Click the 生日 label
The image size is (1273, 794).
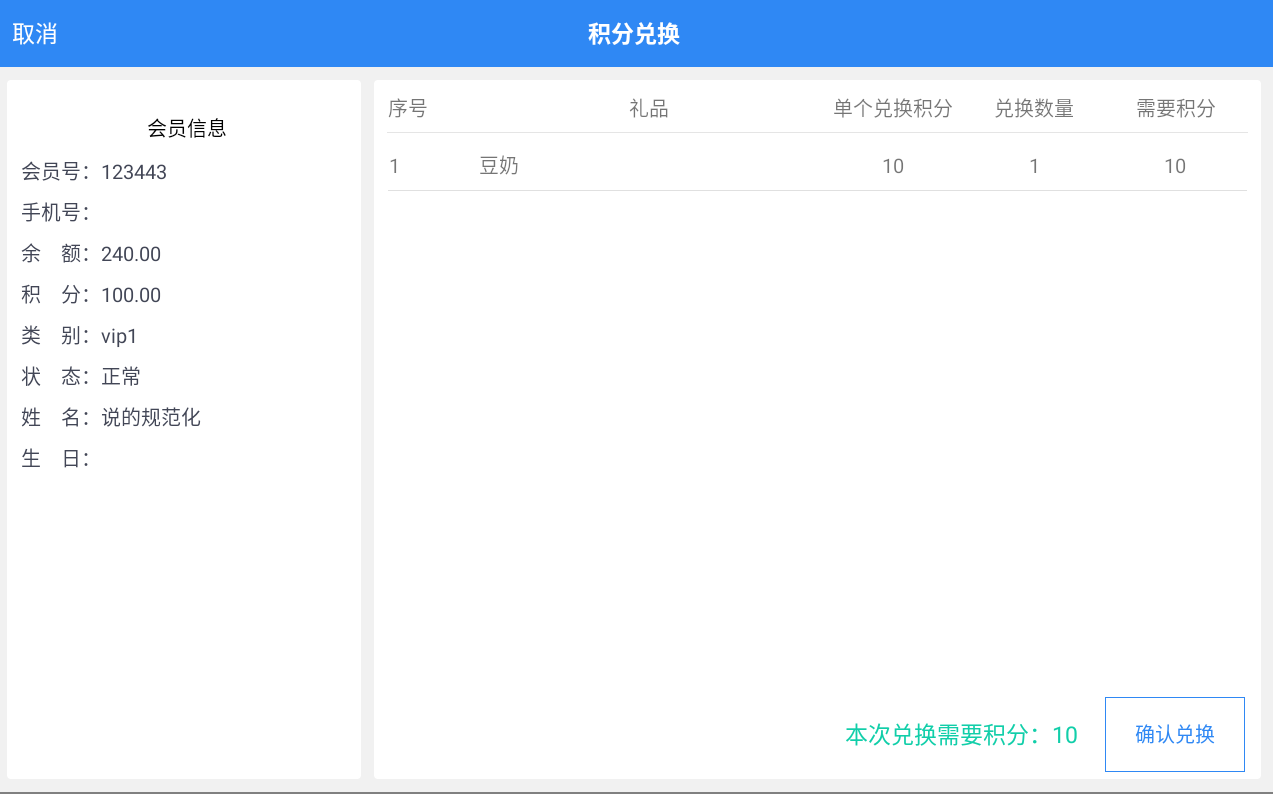56,458
